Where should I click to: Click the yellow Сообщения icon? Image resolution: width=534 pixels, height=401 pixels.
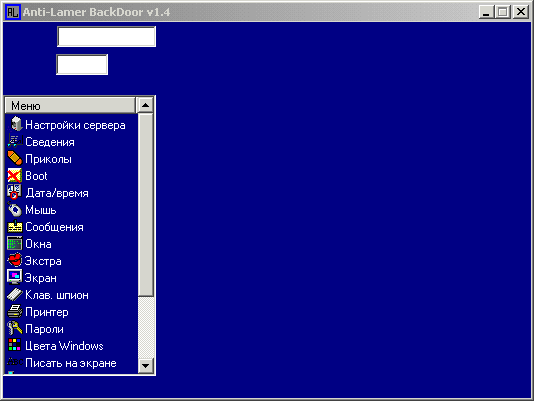click(x=15, y=227)
